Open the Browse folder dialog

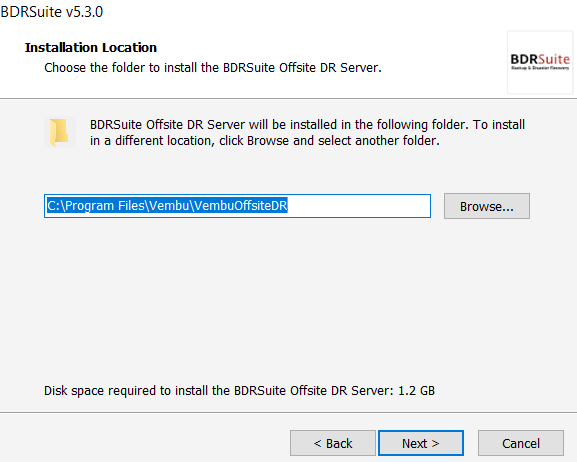[x=486, y=206]
